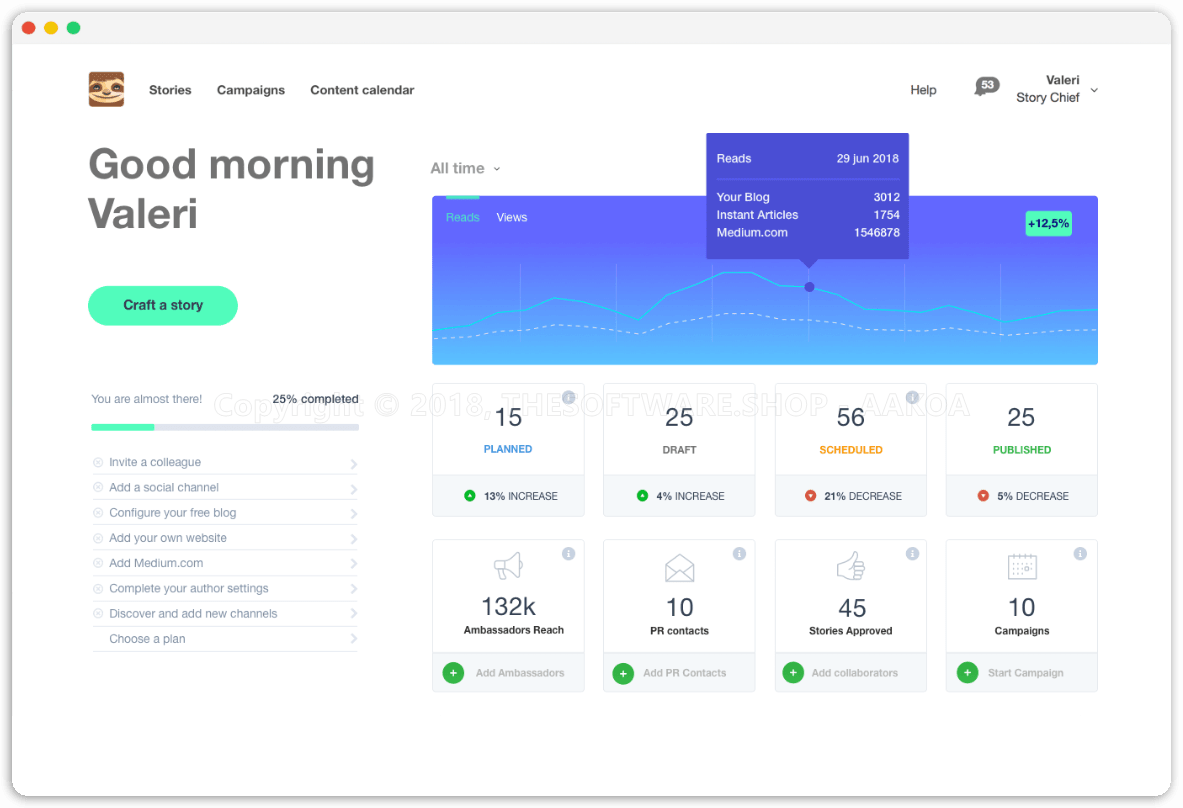Click the PR contacts envelope icon

coord(679,568)
